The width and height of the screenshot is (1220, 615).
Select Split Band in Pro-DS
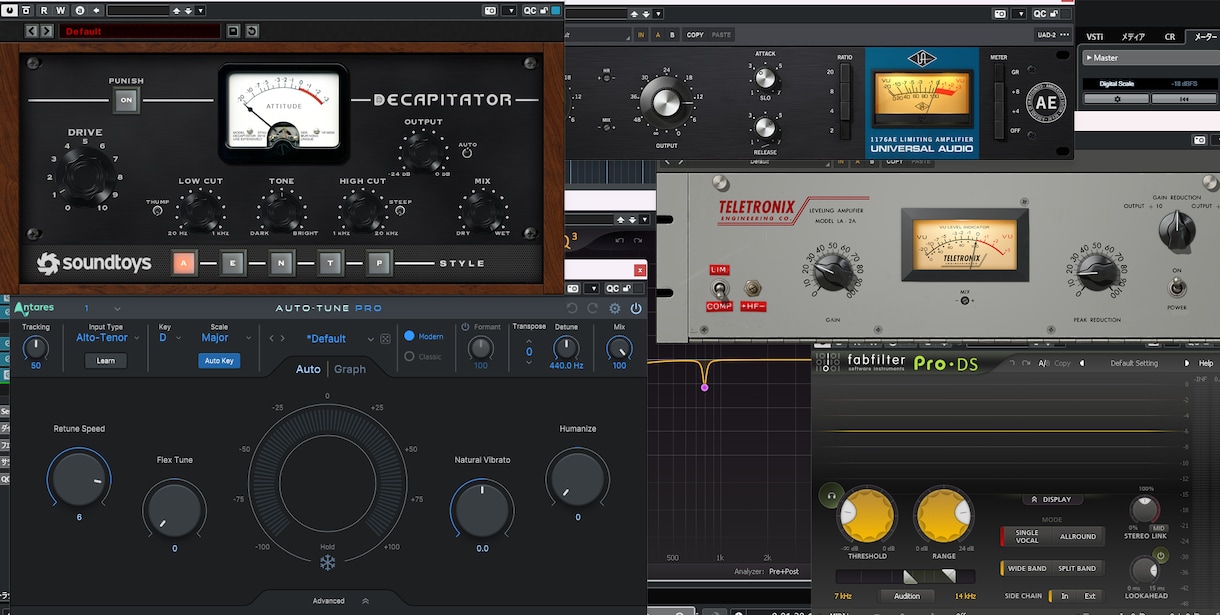pyautogui.click(x=1078, y=568)
